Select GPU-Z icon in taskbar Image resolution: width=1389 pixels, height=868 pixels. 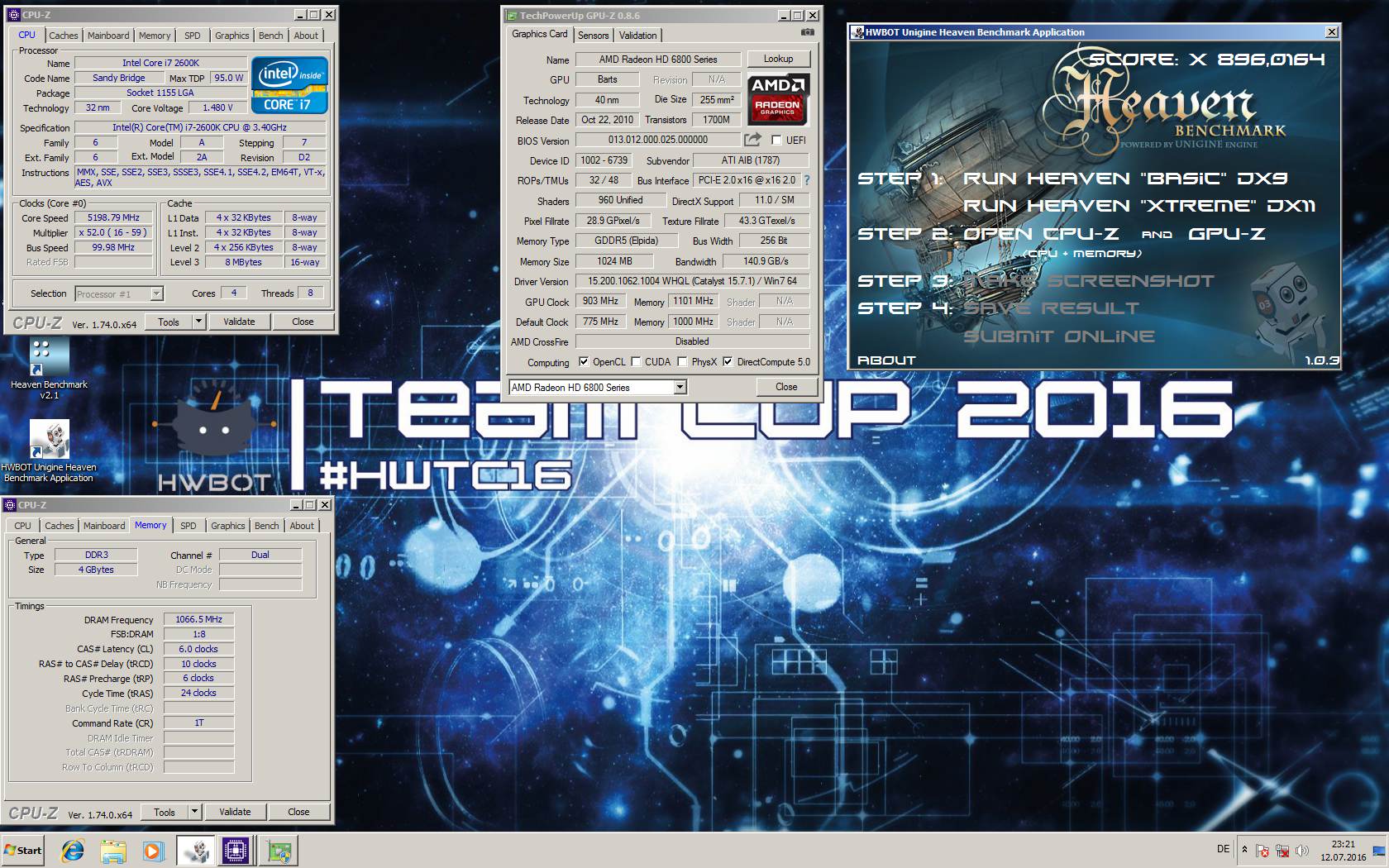click(x=279, y=851)
